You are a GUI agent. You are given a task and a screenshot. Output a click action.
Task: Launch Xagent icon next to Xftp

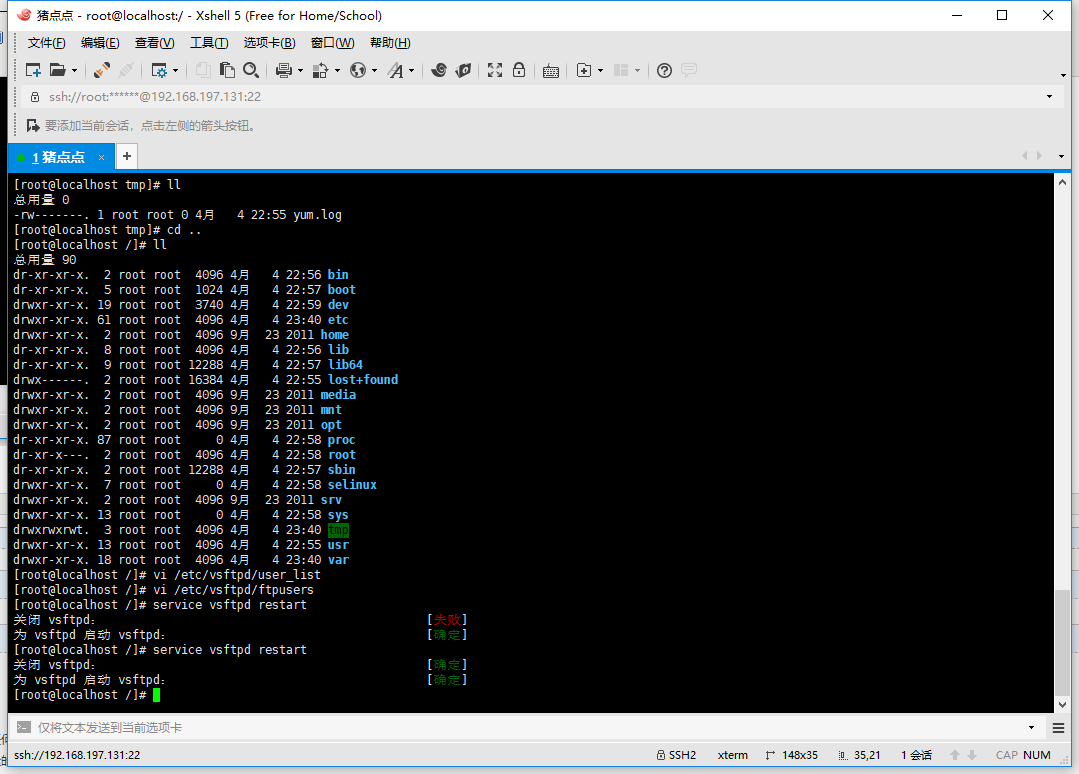pos(463,70)
